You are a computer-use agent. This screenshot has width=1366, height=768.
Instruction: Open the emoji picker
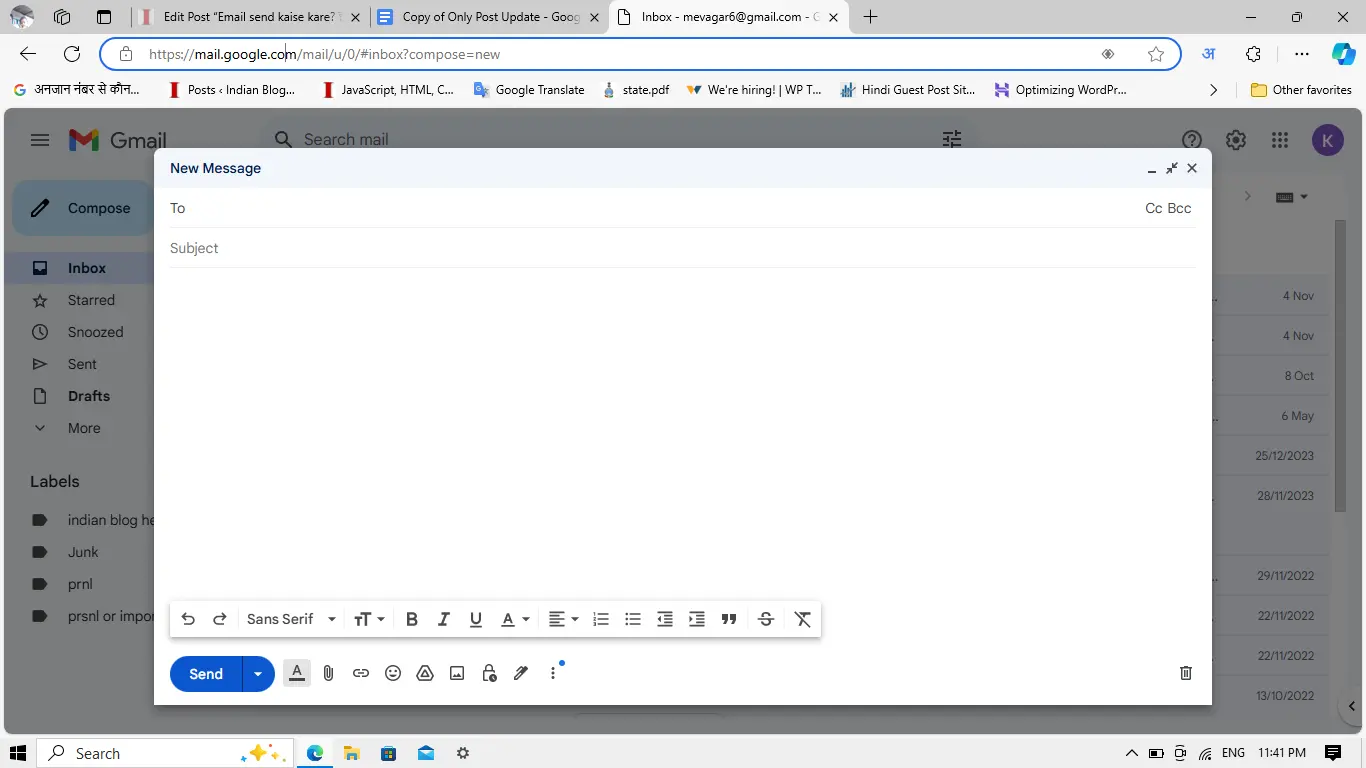point(393,673)
